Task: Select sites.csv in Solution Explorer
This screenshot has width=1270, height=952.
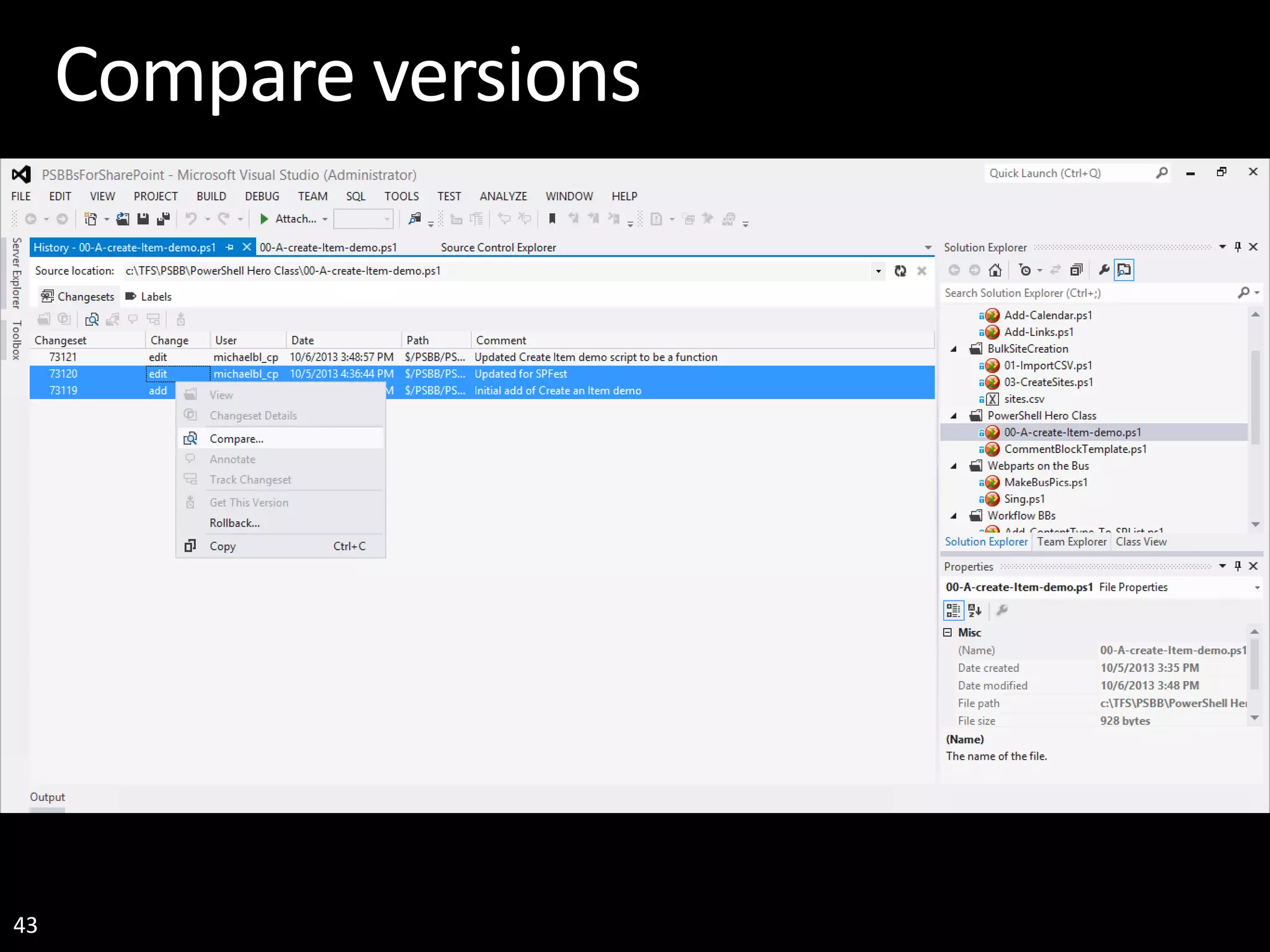Action: pos(1024,399)
